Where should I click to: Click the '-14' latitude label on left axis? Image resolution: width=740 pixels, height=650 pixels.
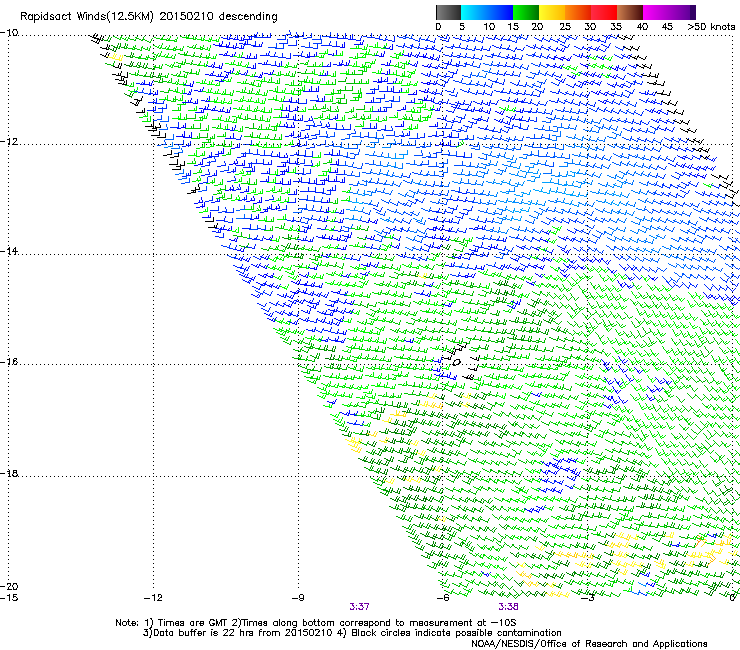[9, 251]
